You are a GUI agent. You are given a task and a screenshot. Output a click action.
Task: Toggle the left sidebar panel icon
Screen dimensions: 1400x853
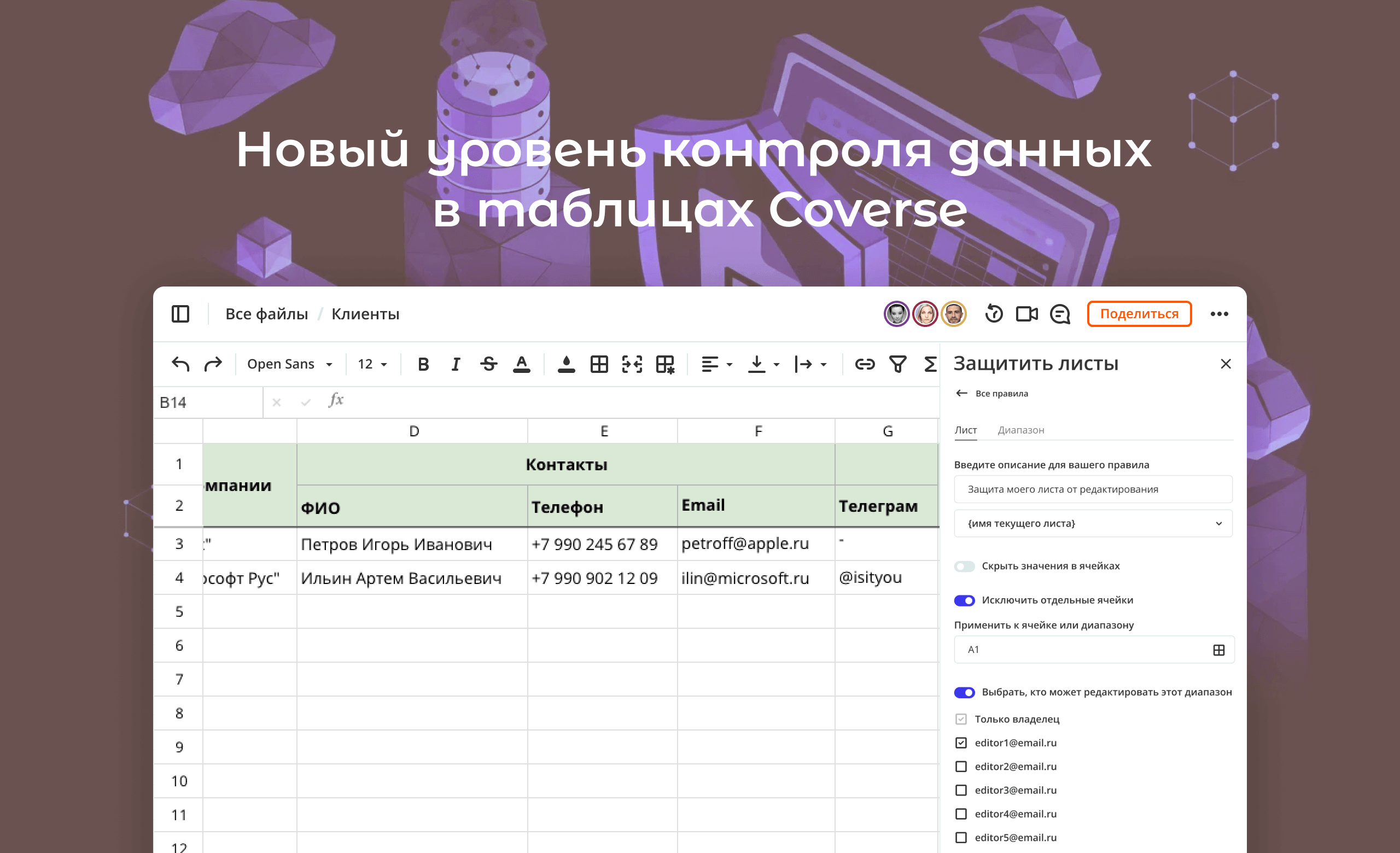pos(180,313)
